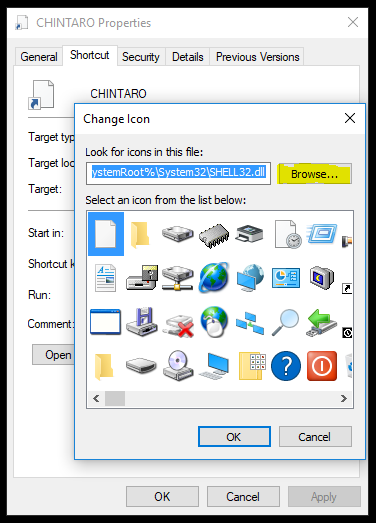Screen dimensions: 376x523
Task: Select the dark removable drive icon
Action: [141, 366]
